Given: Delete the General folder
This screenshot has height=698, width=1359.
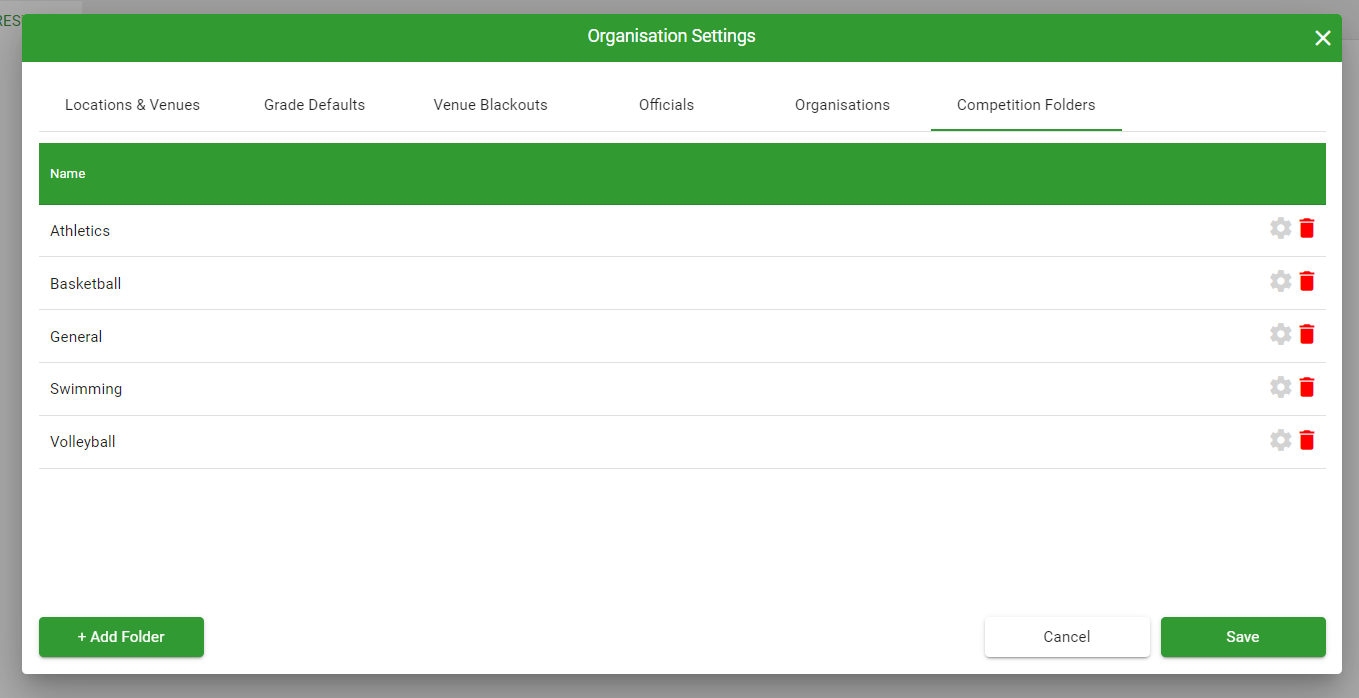Looking at the screenshot, I should click(1307, 334).
